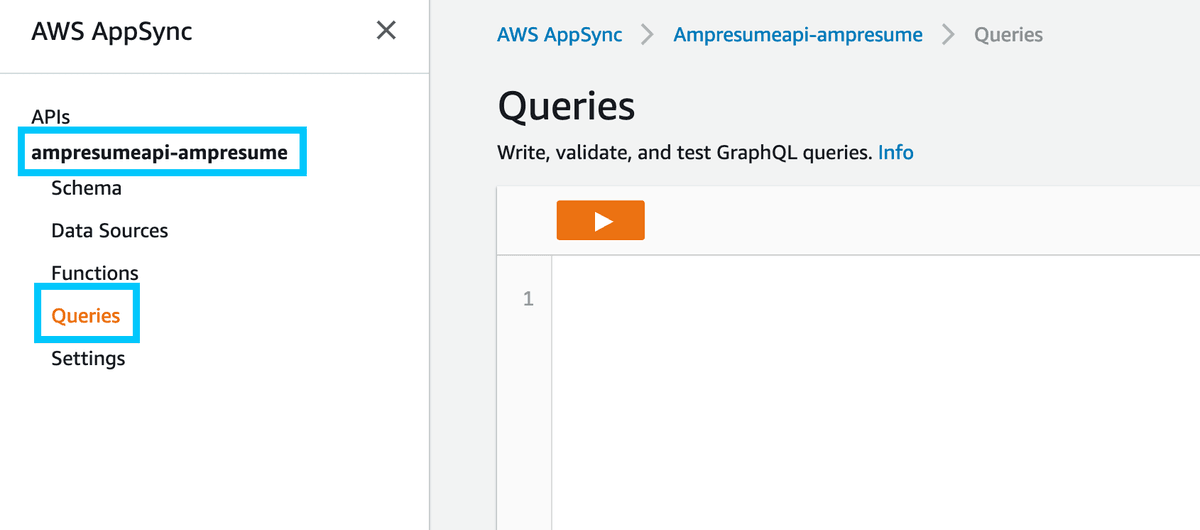Viewport: 1200px width, 530px height.
Task: Run the query with the orange play button
Action: [600, 221]
